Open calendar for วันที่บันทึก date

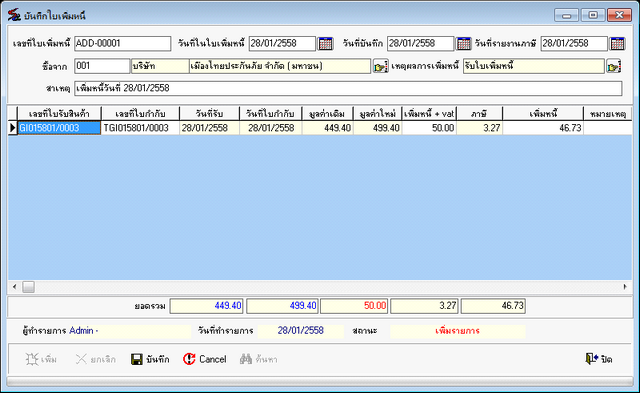point(463,43)
